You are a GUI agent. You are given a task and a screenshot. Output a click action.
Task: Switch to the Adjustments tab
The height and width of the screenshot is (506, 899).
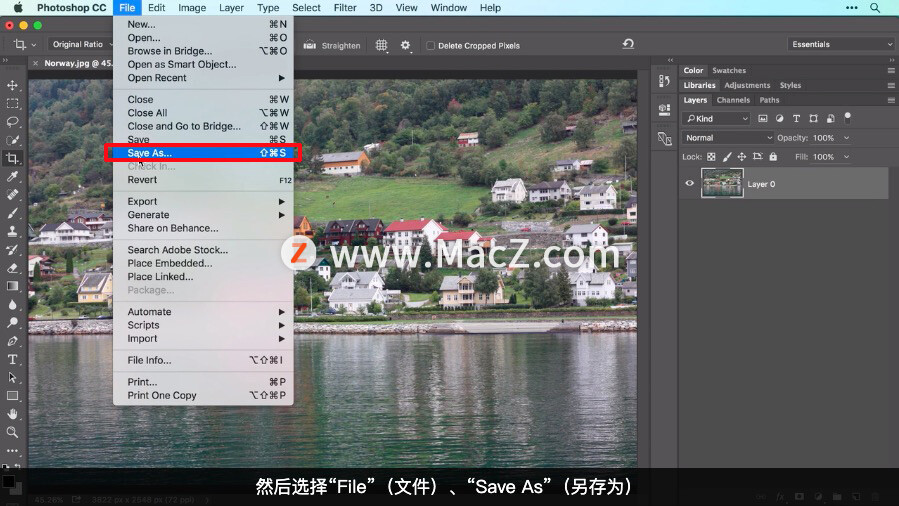[x=747, y=85]
